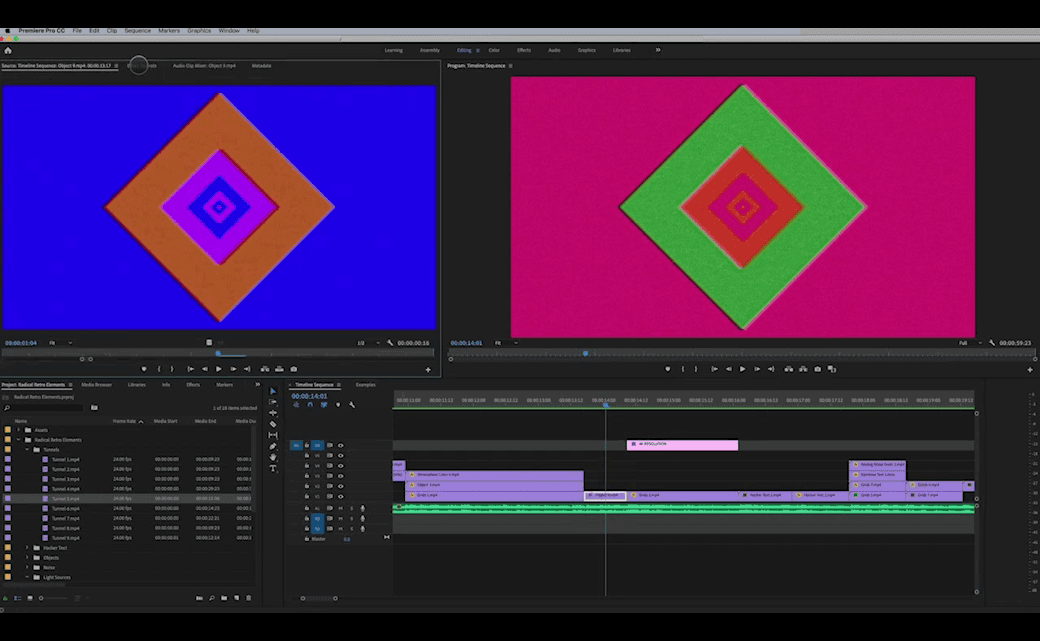Viewport: 1040px width, 641px height.
Task: Play the Source monitor clip
Action: [218, 369]
